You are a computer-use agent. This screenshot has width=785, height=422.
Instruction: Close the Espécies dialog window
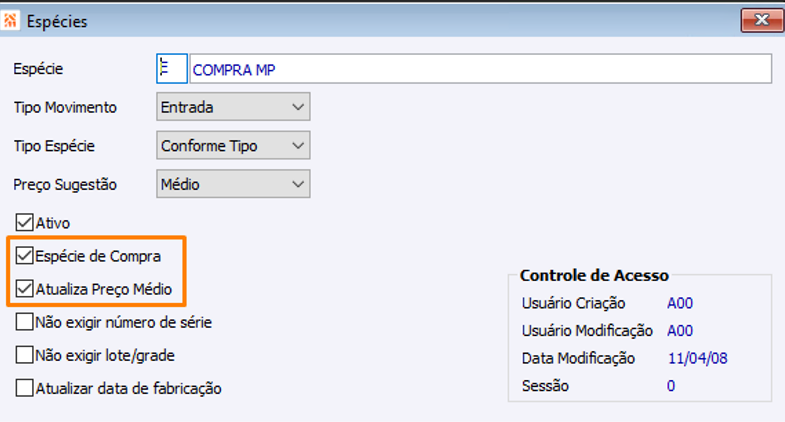[761, 20]
